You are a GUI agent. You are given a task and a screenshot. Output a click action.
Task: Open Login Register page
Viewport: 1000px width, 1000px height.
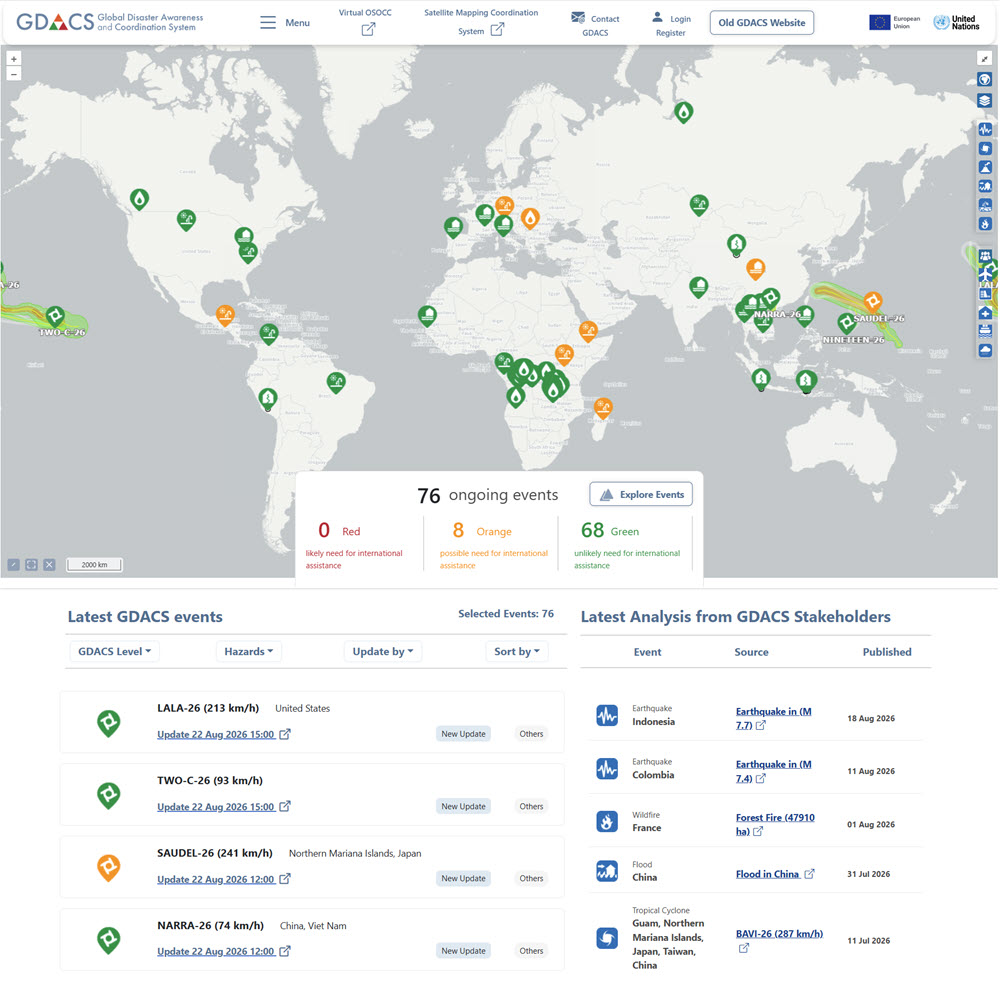(x=671, y=24)
